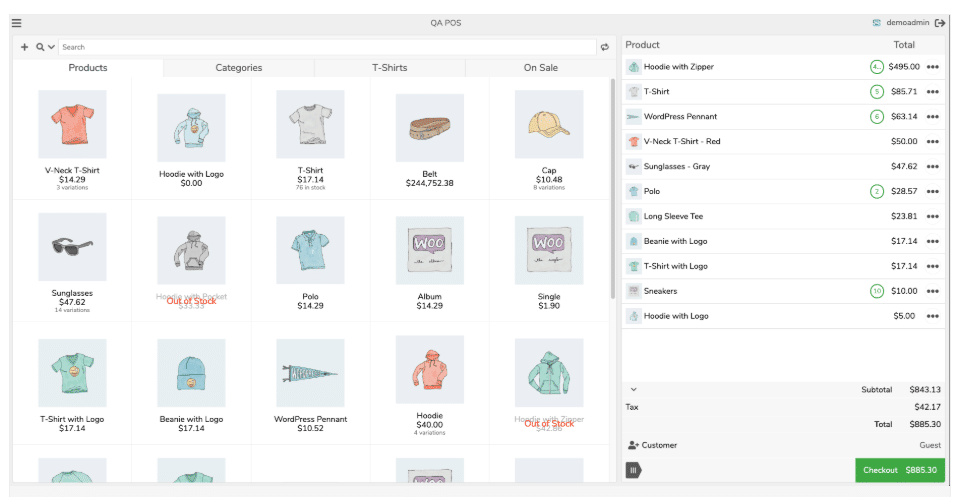Click the green Checkout button

tap(900, 470)
